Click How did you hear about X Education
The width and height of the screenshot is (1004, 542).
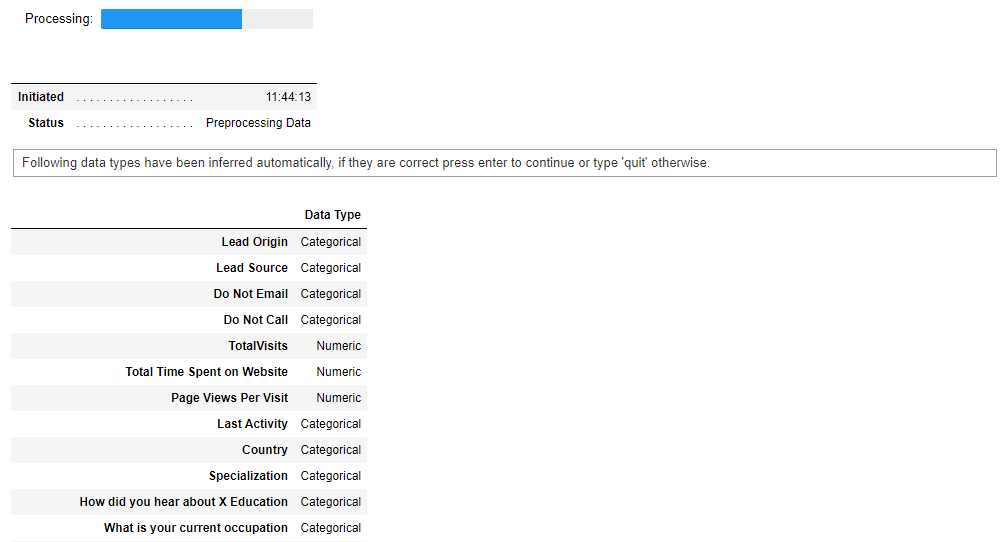183,502
